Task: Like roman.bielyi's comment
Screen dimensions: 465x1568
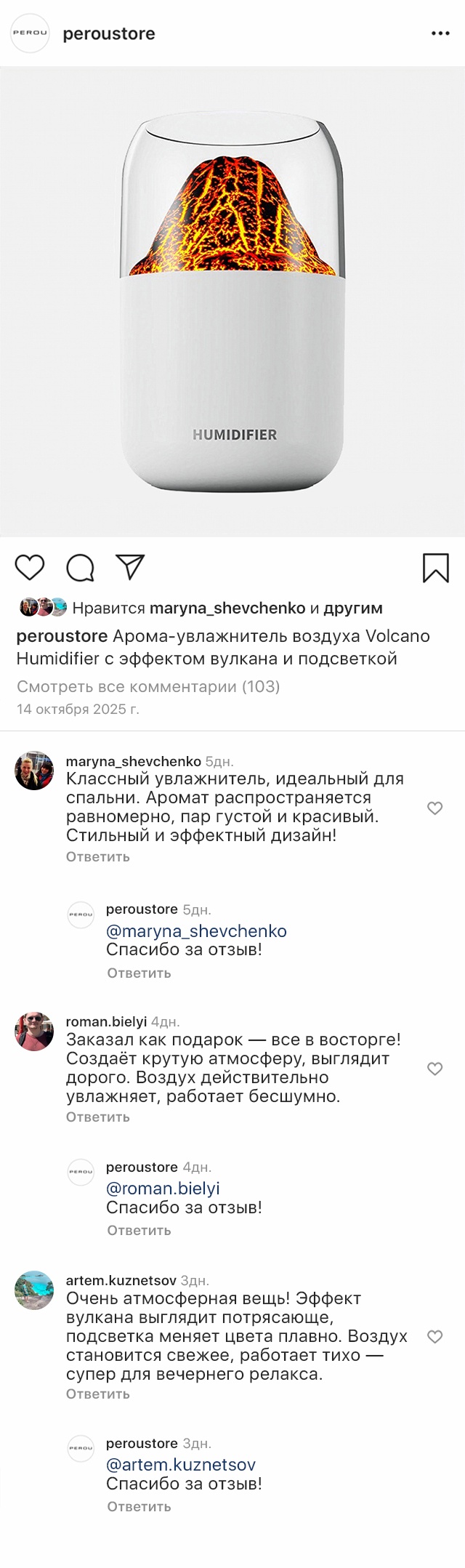Action: point(434,1069)
